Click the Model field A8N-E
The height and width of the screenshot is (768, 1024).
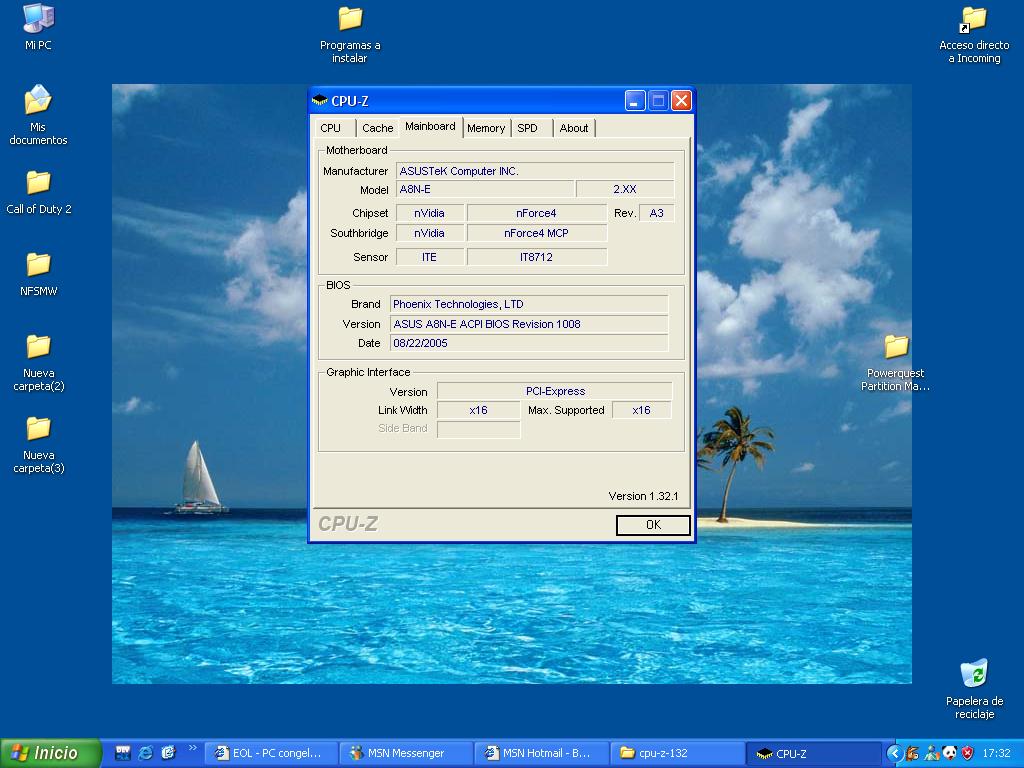coord(485,189)
